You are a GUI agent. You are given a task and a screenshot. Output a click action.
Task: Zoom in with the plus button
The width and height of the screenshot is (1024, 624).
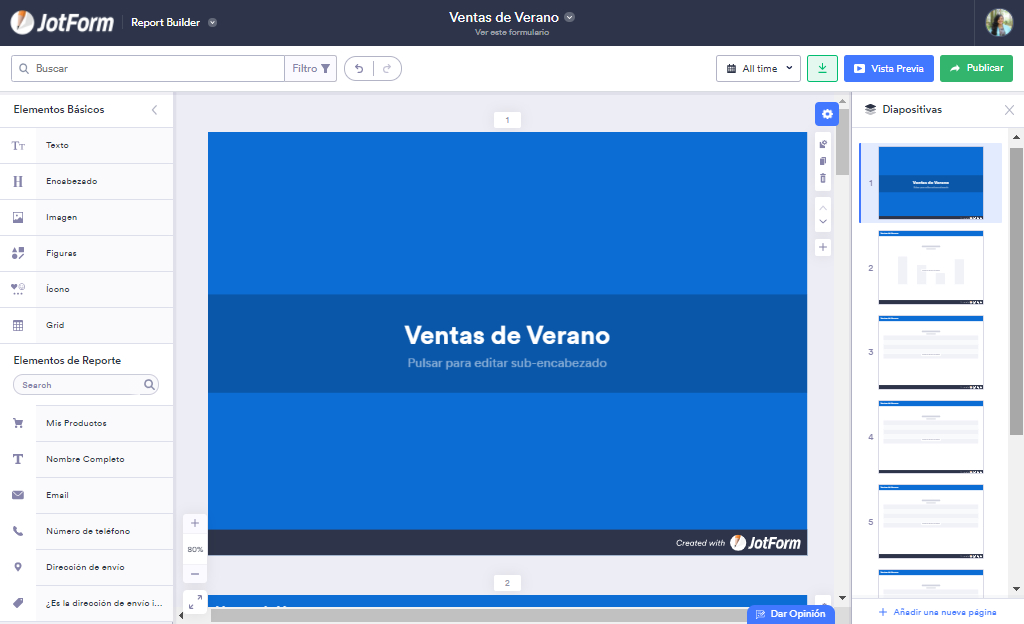195,523
